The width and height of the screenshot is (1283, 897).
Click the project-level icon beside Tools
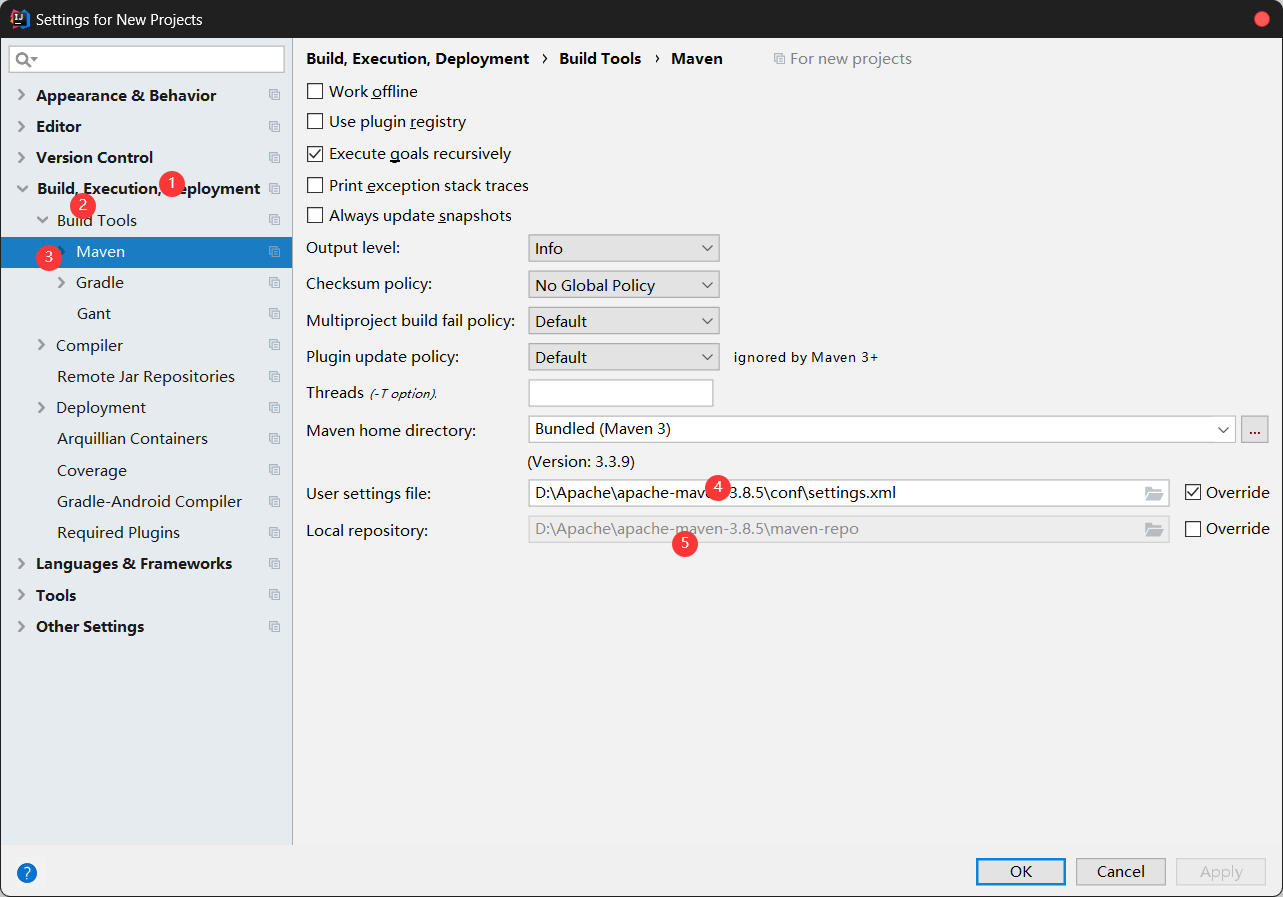point(274,595)
